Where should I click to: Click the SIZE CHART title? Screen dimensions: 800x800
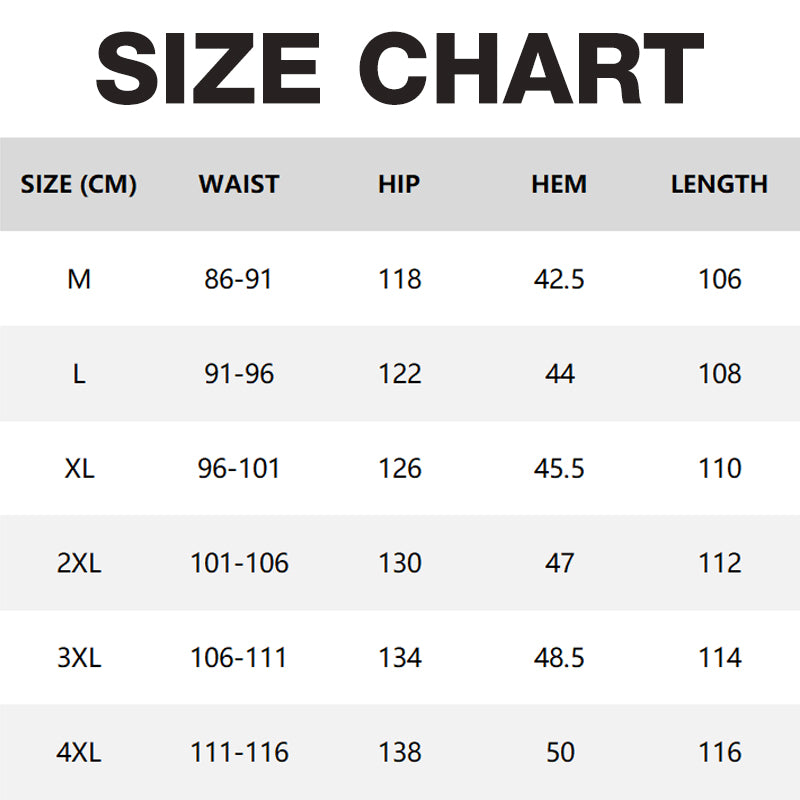pos(400,68)
